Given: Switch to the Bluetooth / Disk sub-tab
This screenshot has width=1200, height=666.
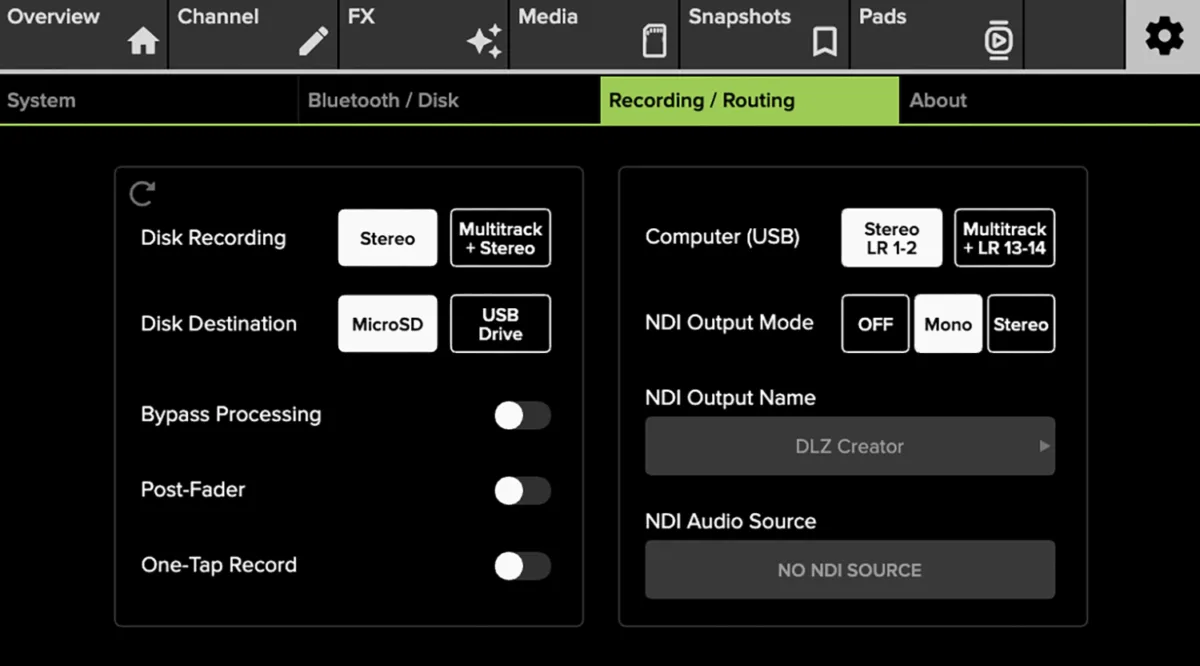Looking at the screenshot, I should 449,101.
